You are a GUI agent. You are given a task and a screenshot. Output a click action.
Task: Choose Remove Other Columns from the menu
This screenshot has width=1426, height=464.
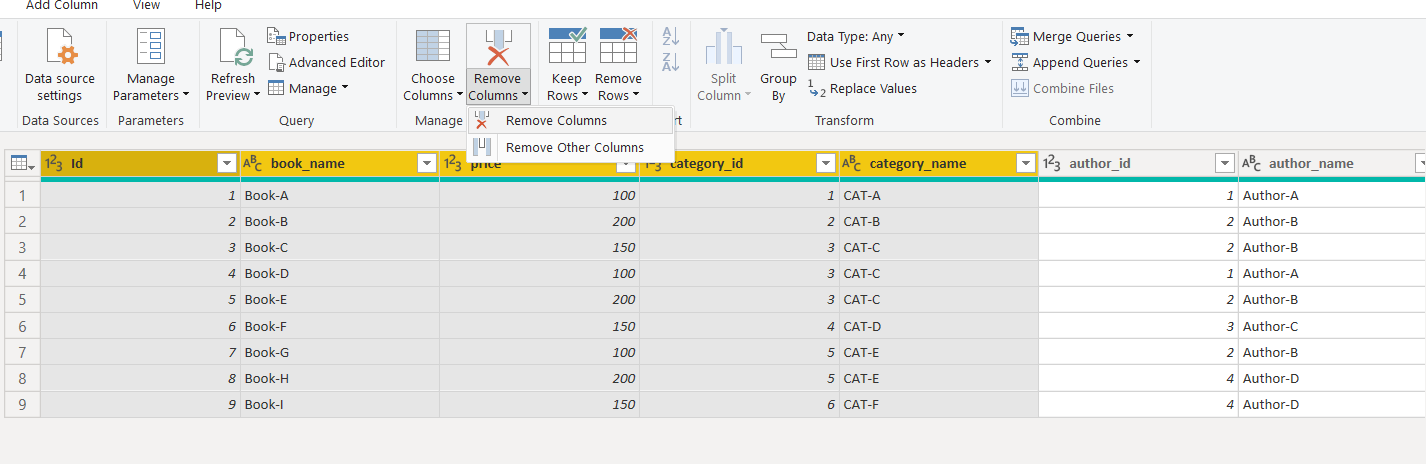[x=574, y=147]
